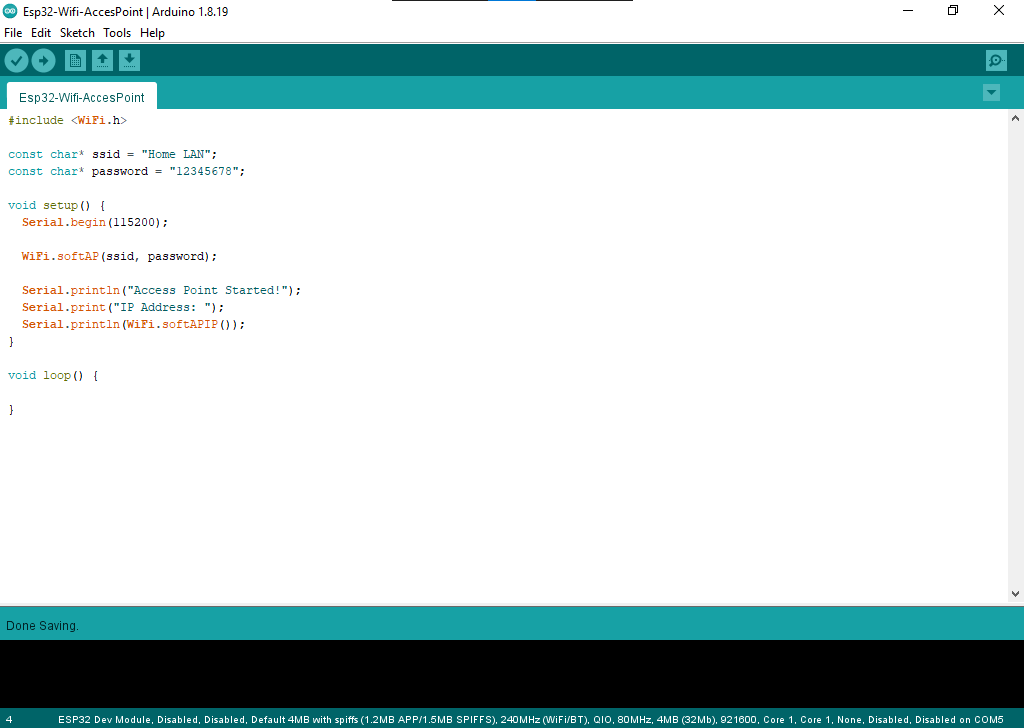Click the Upload sketch arrow icon
This screenshot has height=728, width=1024.
click(43, 61)
